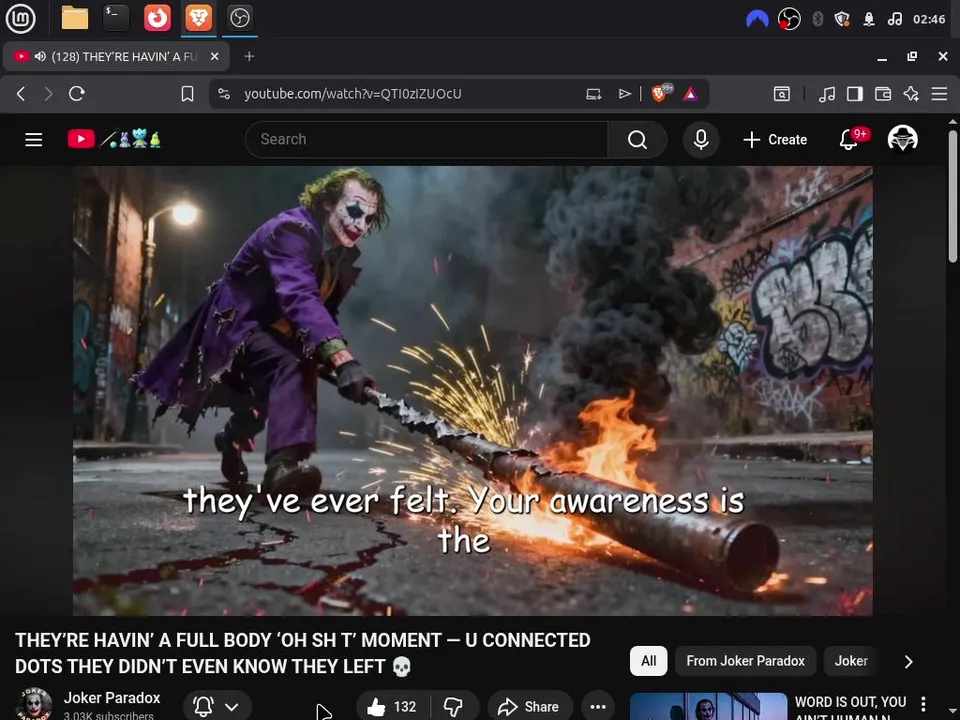Open the Files folder launcher in the panel
Viewport: 960px width, 720px height.
tap(75, 18)
